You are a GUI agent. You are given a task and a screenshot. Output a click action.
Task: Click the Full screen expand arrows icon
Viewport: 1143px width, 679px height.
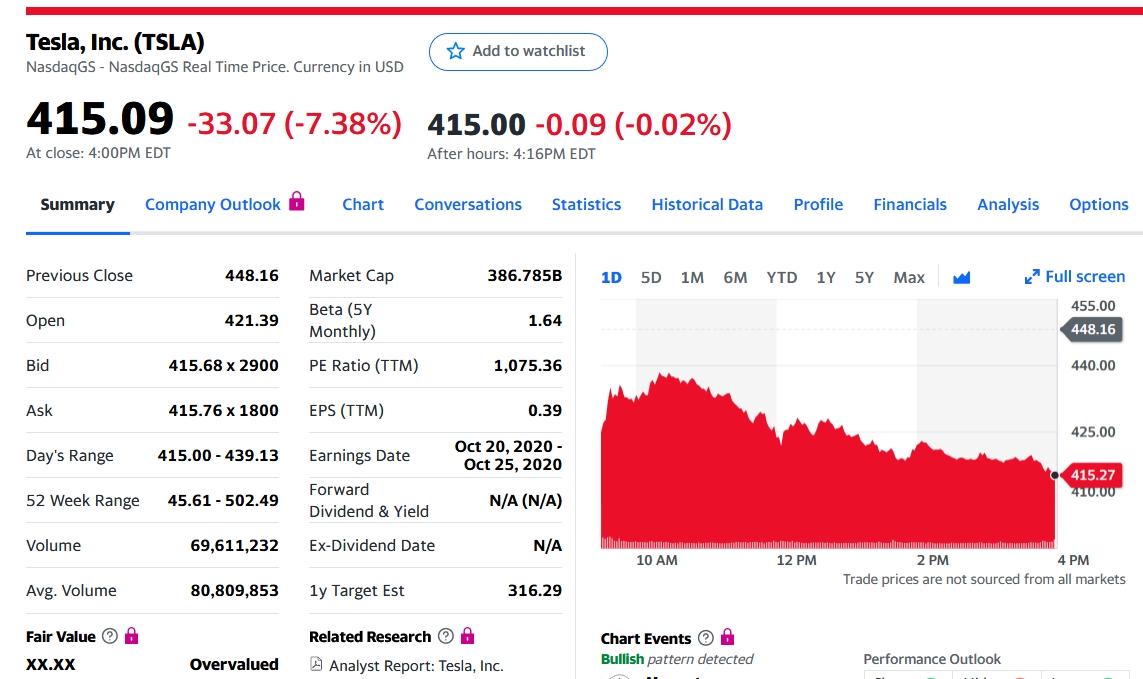(x=1032, y=277)
